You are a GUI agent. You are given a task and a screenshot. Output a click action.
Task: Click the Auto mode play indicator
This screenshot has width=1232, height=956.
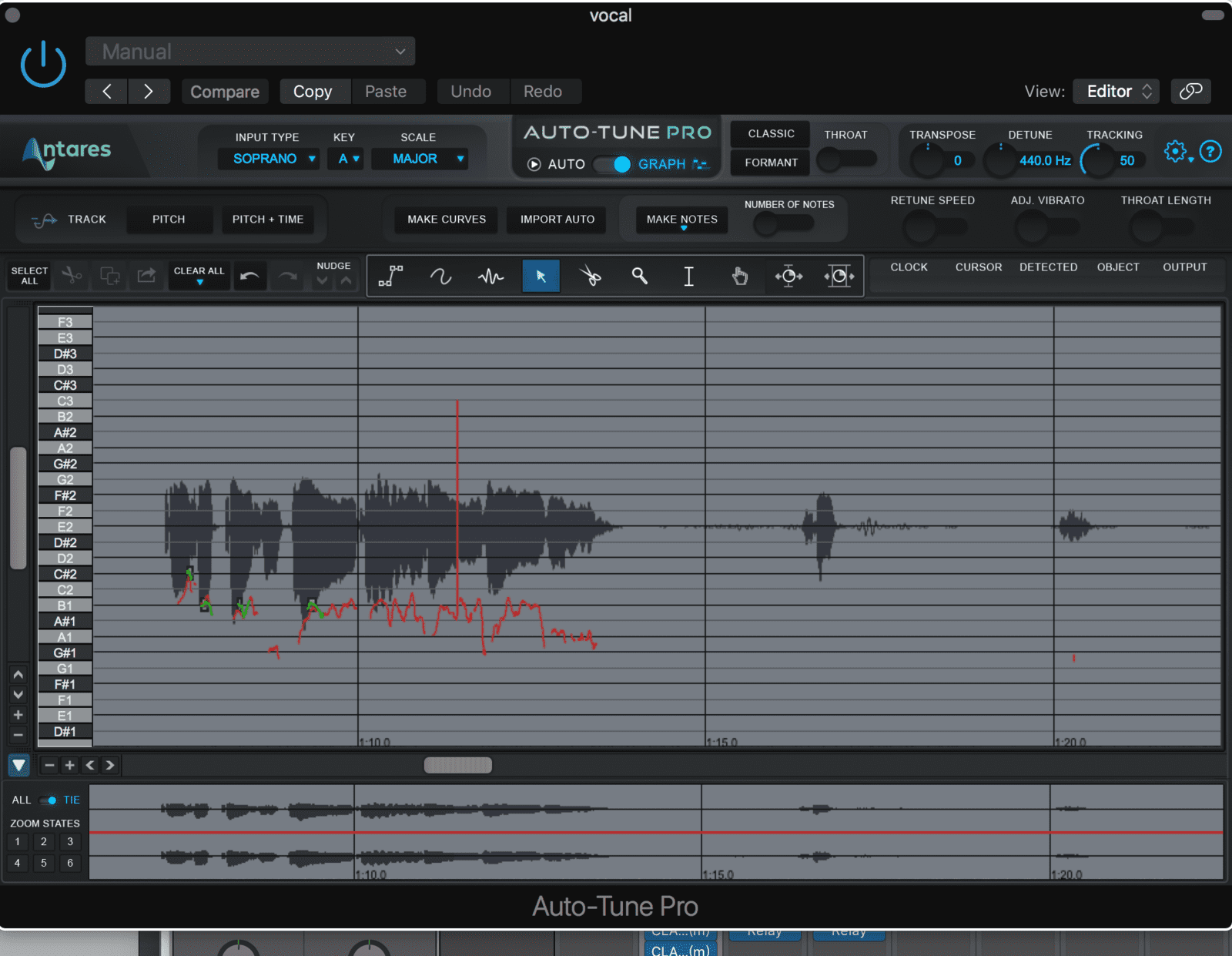pos(534,164)
